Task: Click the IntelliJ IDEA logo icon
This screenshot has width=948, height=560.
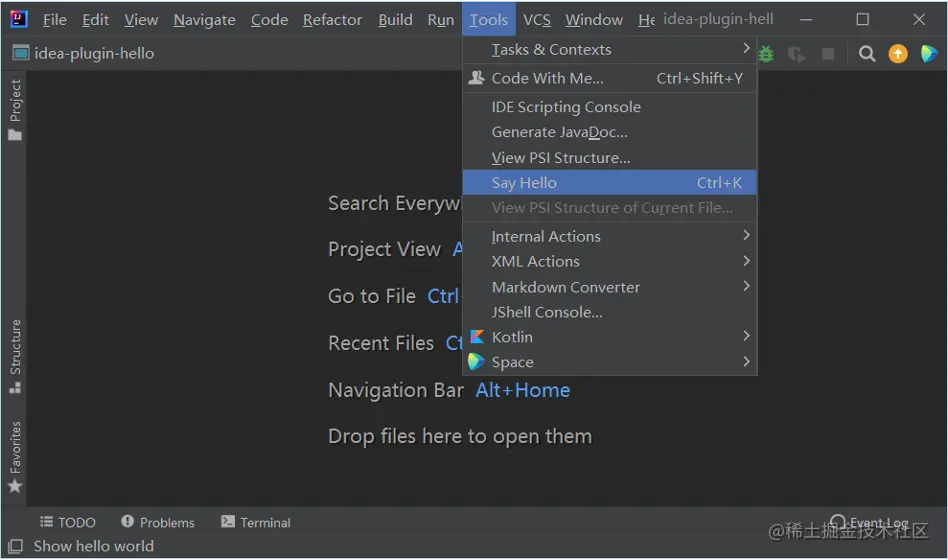Action: 19,19
